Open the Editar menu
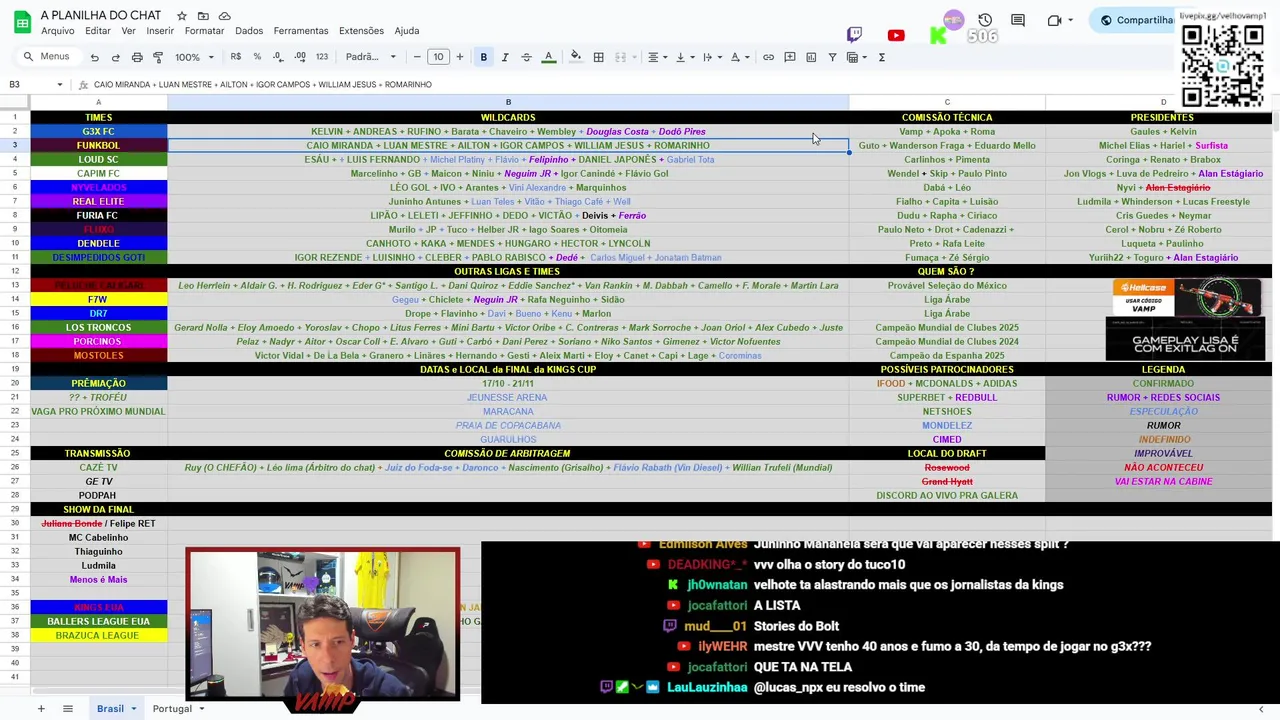 (x=98, y=31)
